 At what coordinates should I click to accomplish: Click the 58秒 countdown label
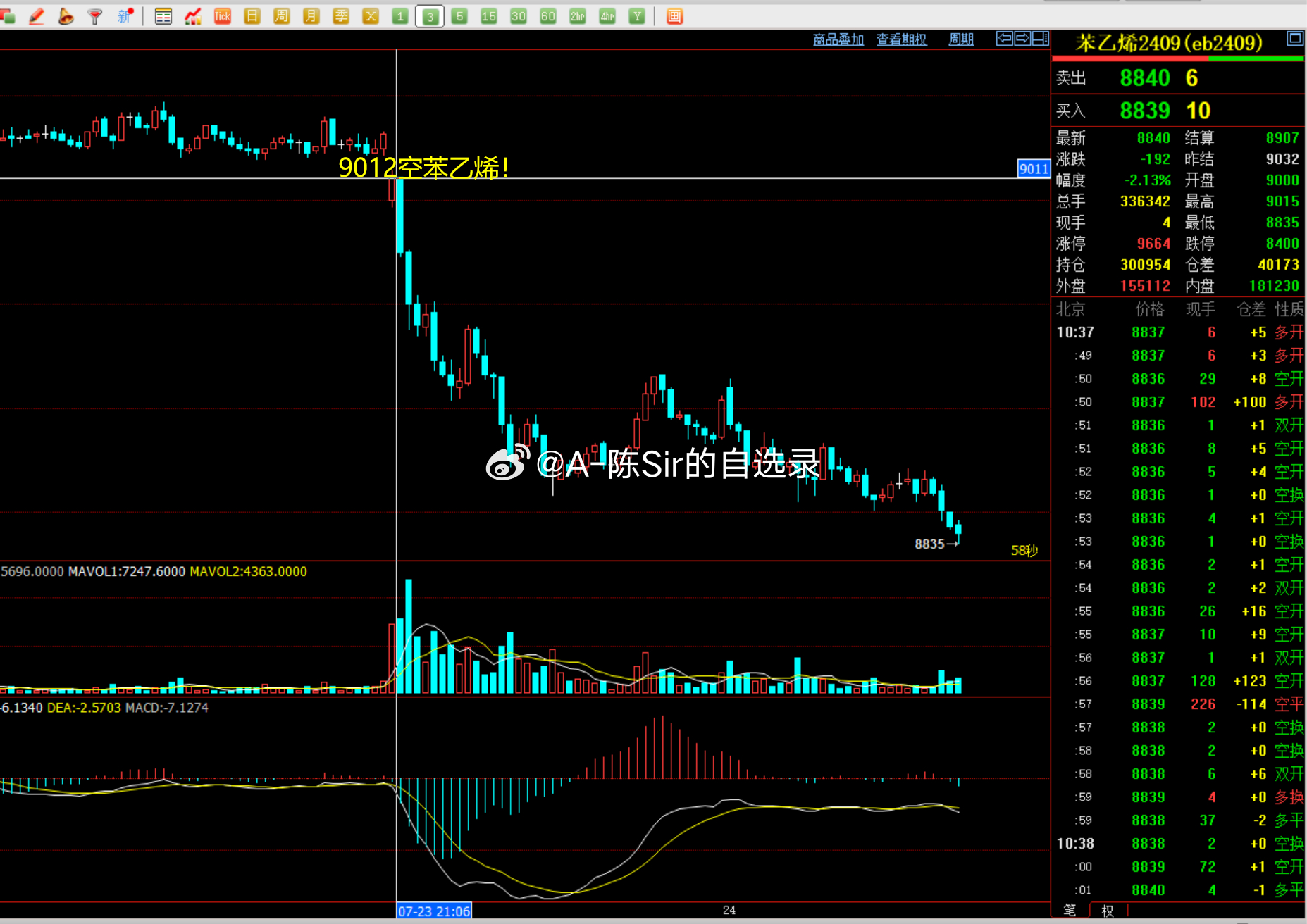[x=1024, y=550]
